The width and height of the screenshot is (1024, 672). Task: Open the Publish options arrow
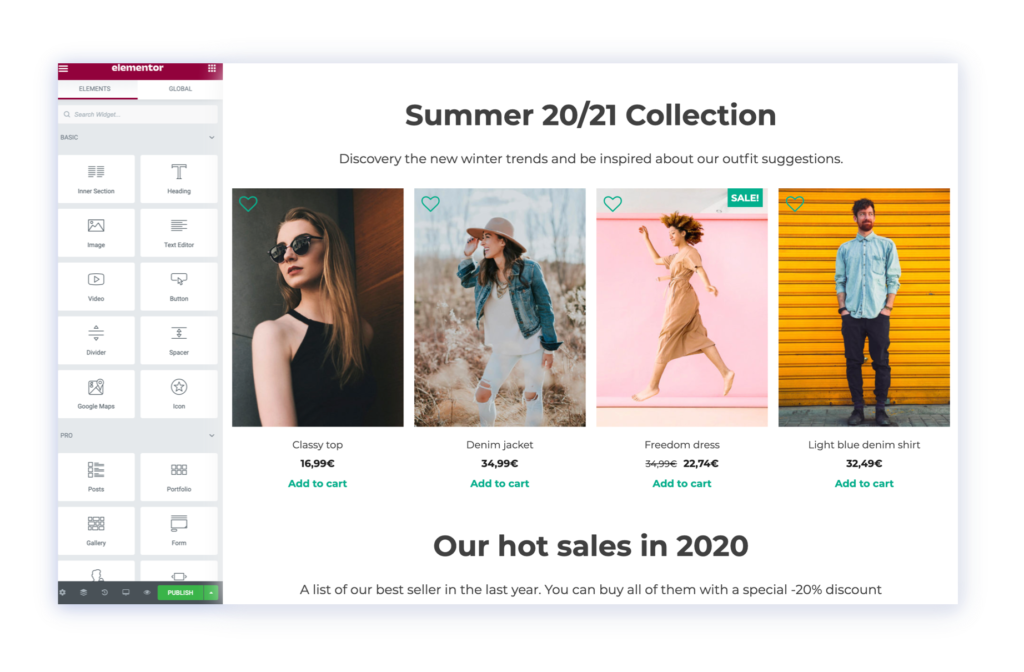click(212, 592)
